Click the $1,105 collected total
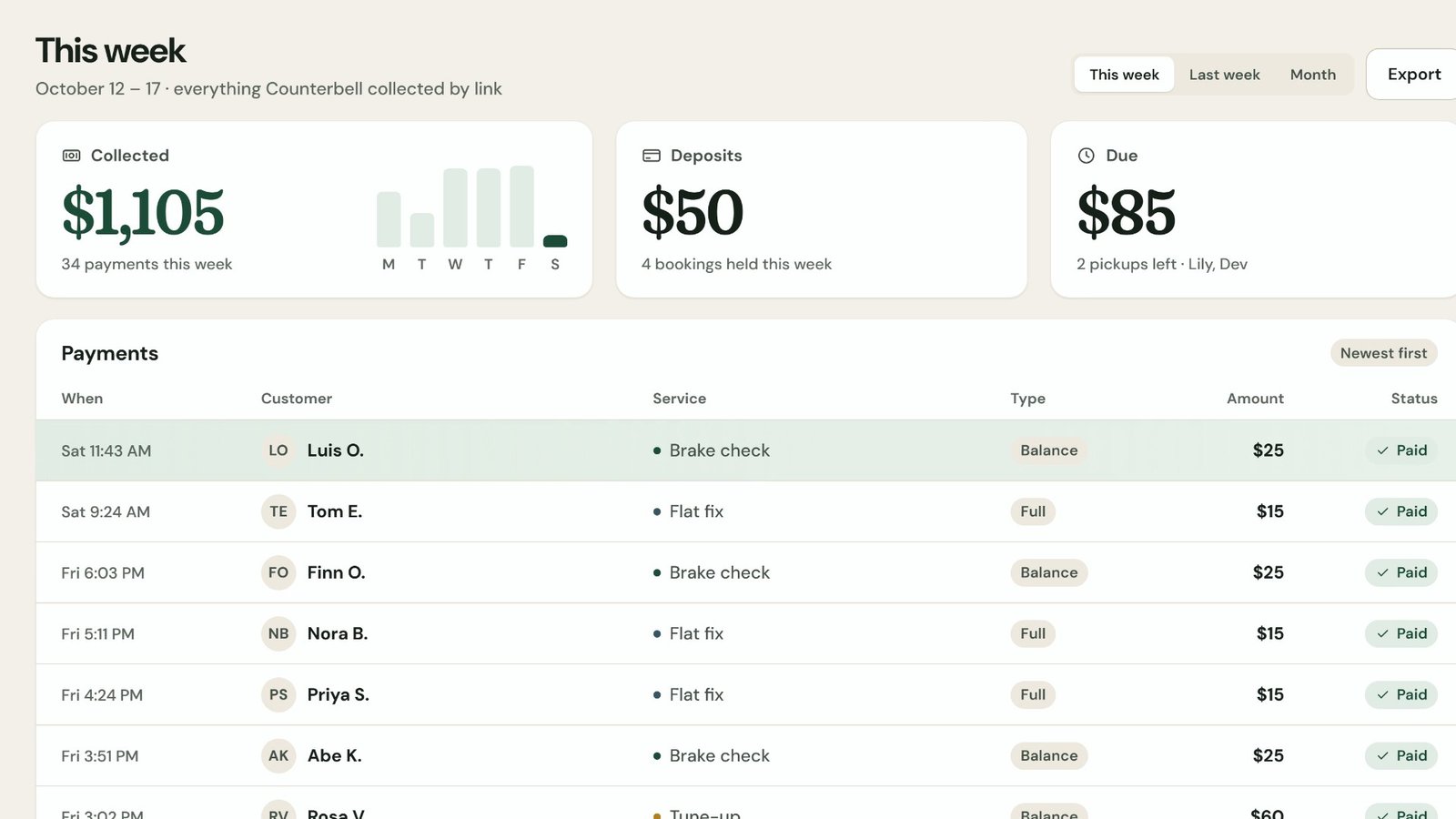Viewport: 1456px width, 819px height. tap(143, 213)
